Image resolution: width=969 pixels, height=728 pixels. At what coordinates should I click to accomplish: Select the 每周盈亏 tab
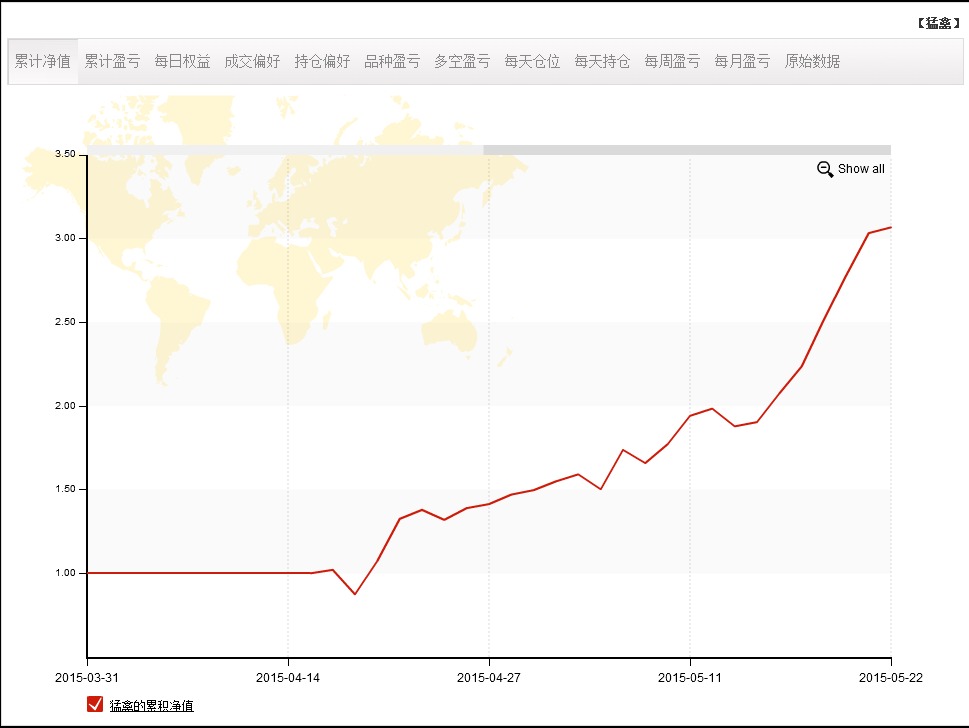pos(672,61)
